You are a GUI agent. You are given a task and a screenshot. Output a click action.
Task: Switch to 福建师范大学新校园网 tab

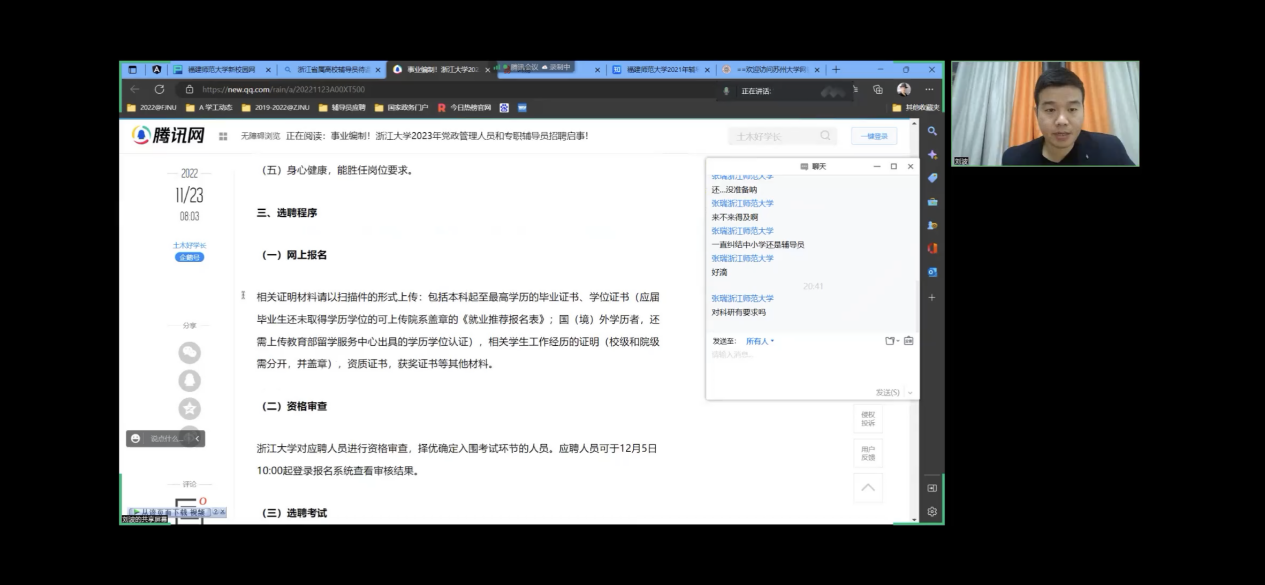point(222,70)
